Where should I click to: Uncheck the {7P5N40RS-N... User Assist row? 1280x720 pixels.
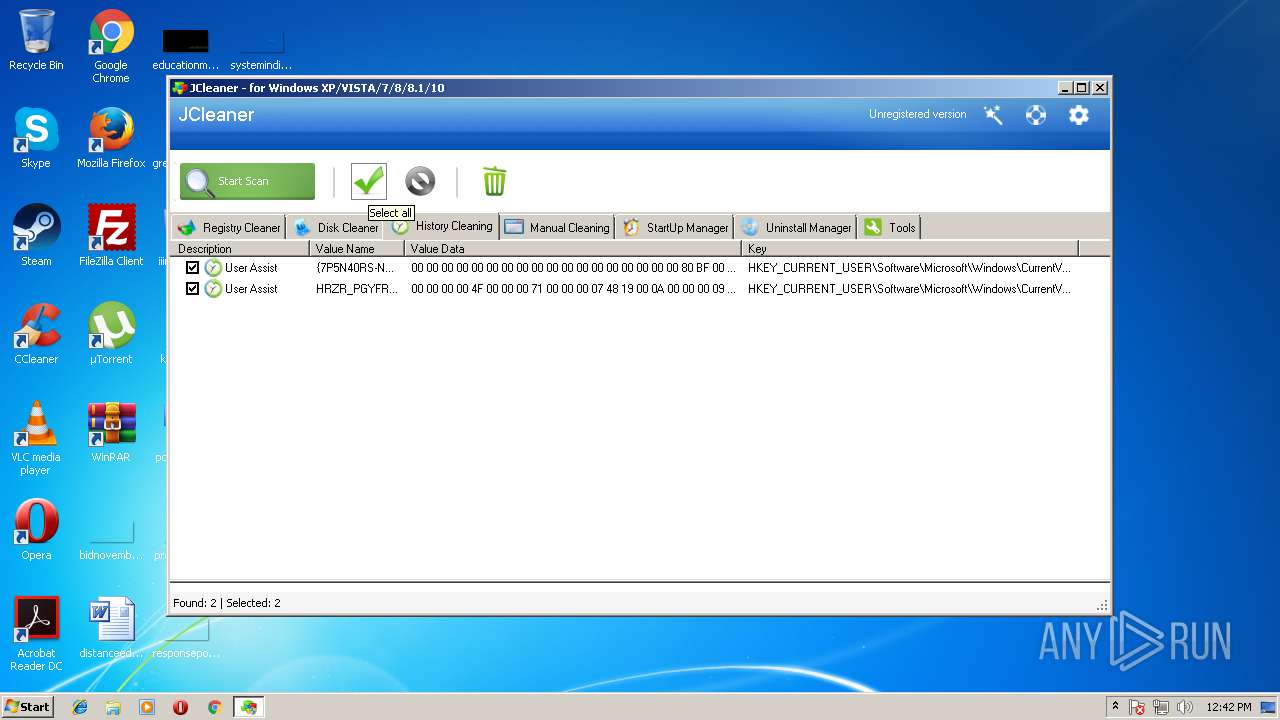tap(192, 268)
